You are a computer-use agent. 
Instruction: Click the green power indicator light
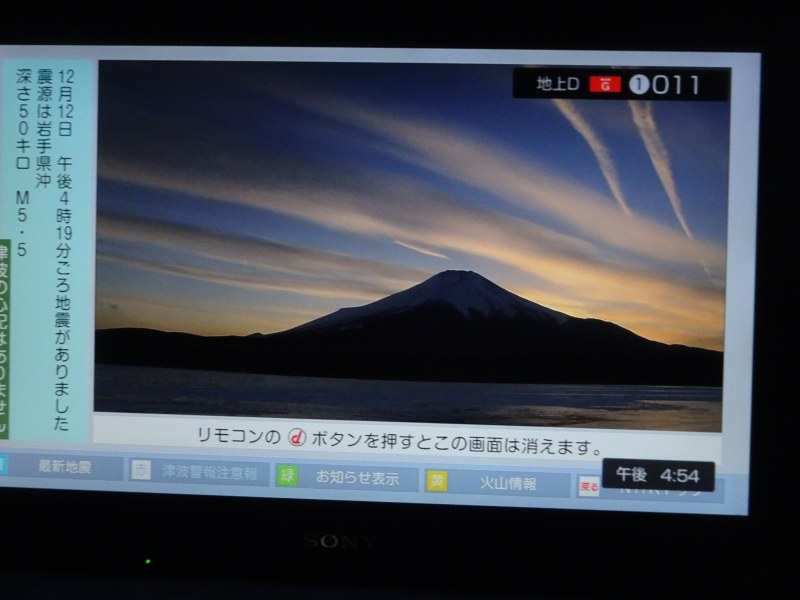pyautogui.click(x=148, y=561)
